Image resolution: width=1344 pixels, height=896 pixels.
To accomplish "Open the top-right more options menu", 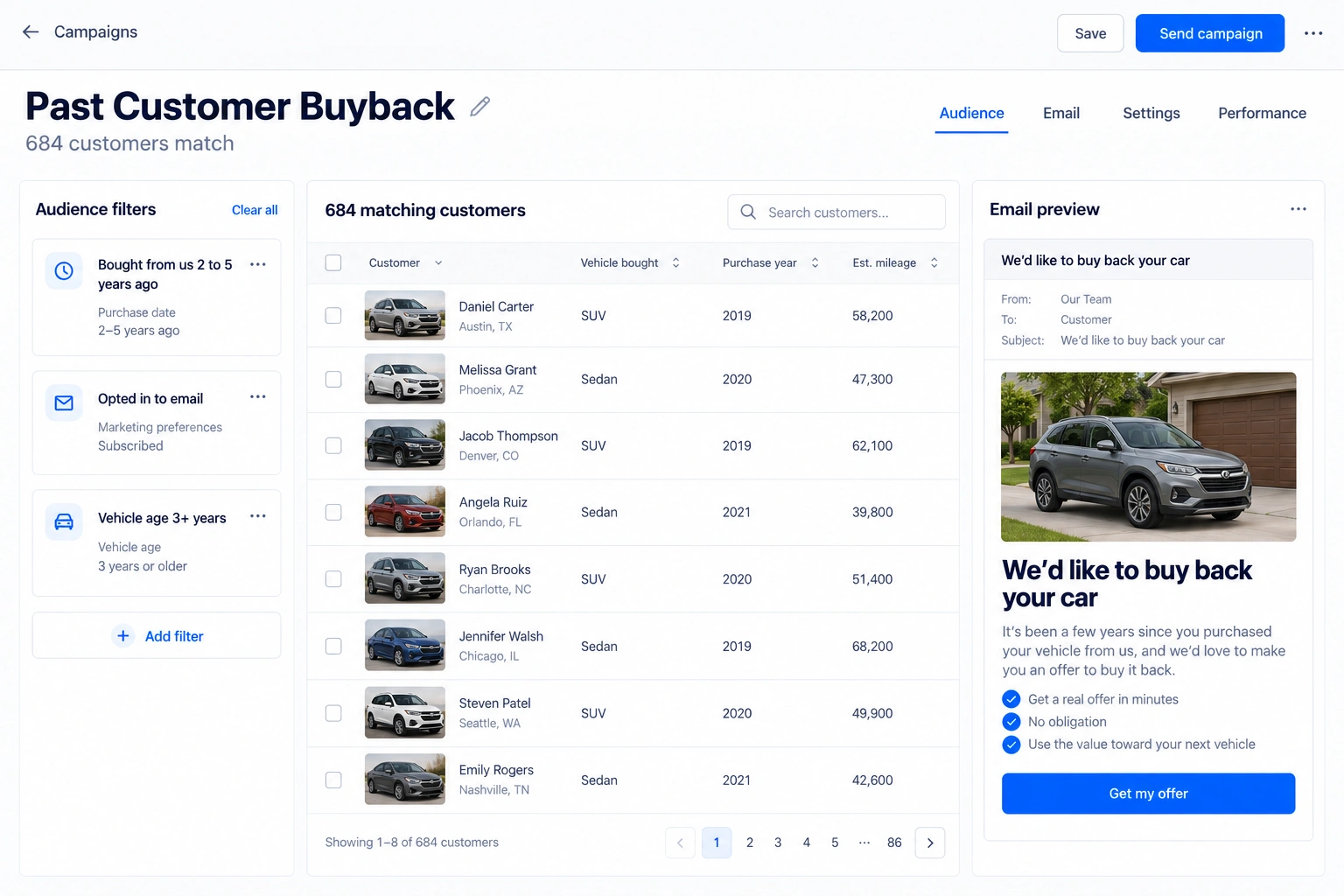I will [1313, 33].
